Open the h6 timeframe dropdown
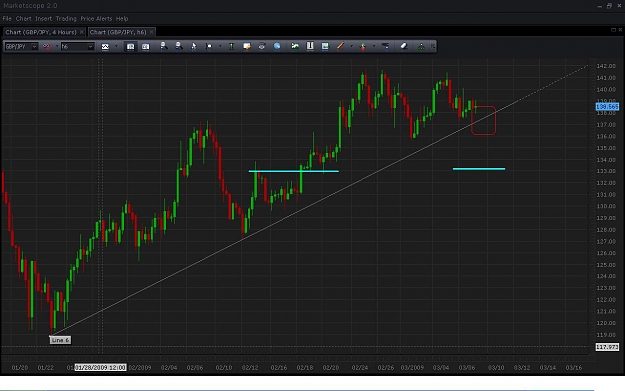This screenshot has width=625, height=391. 90,47
